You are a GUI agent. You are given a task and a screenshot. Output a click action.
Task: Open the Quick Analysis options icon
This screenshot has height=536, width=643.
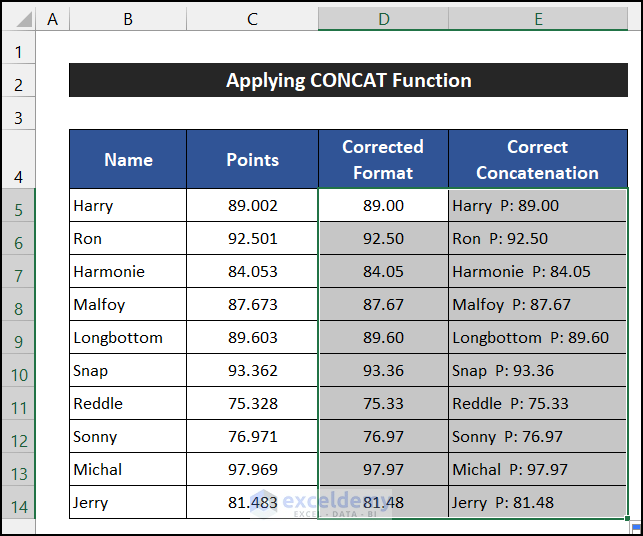(x=636, y=528)
